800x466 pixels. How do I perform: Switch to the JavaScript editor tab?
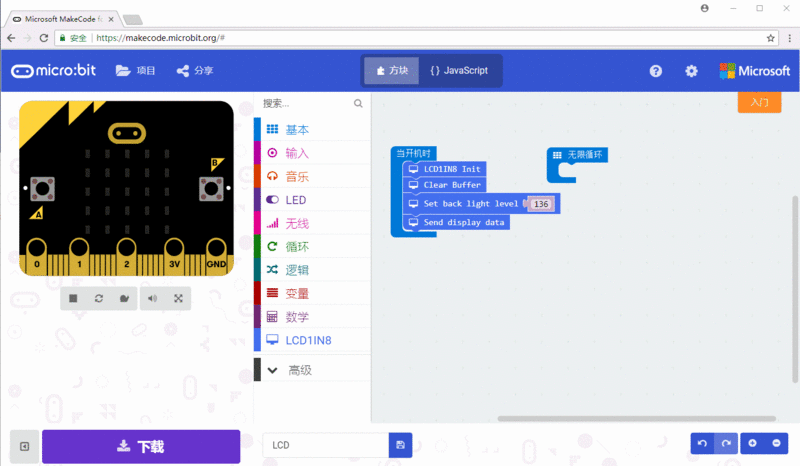459,70
